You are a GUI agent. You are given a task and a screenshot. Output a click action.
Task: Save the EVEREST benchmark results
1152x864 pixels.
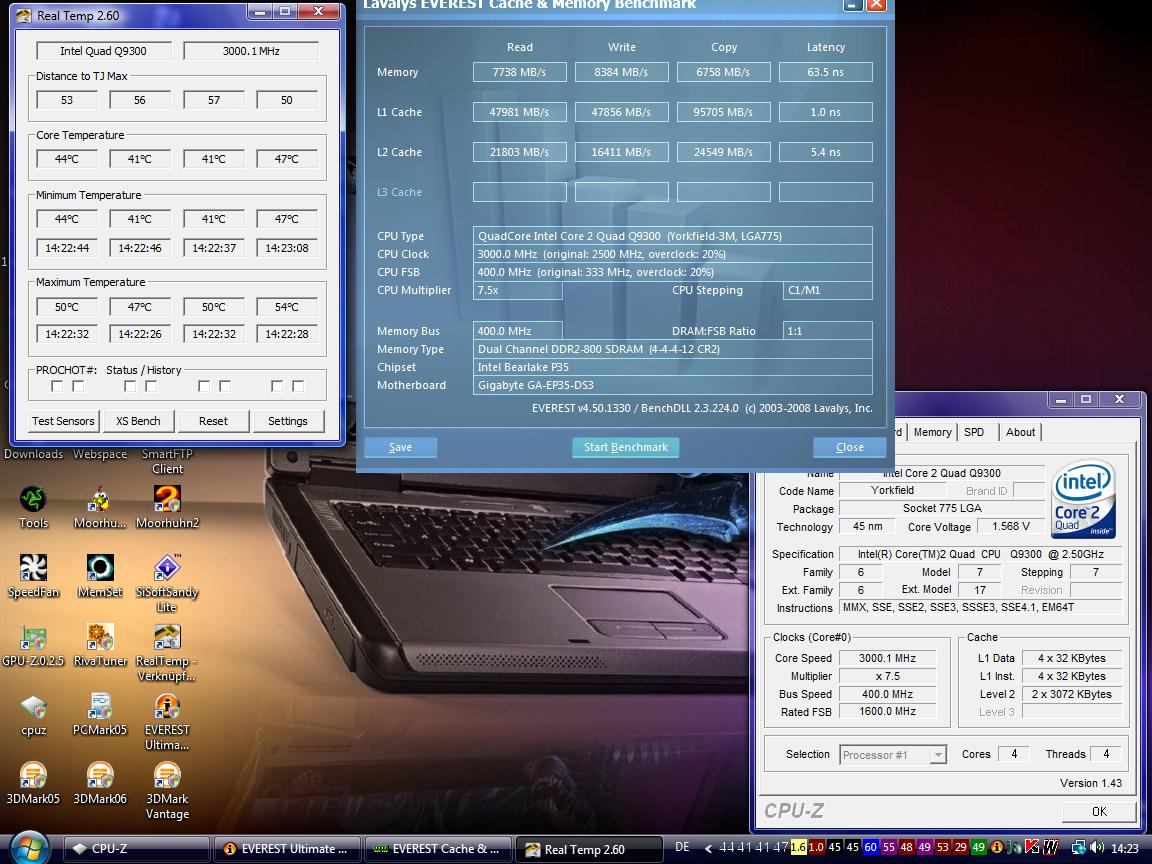pyautogui.click(x=400, y=447)
